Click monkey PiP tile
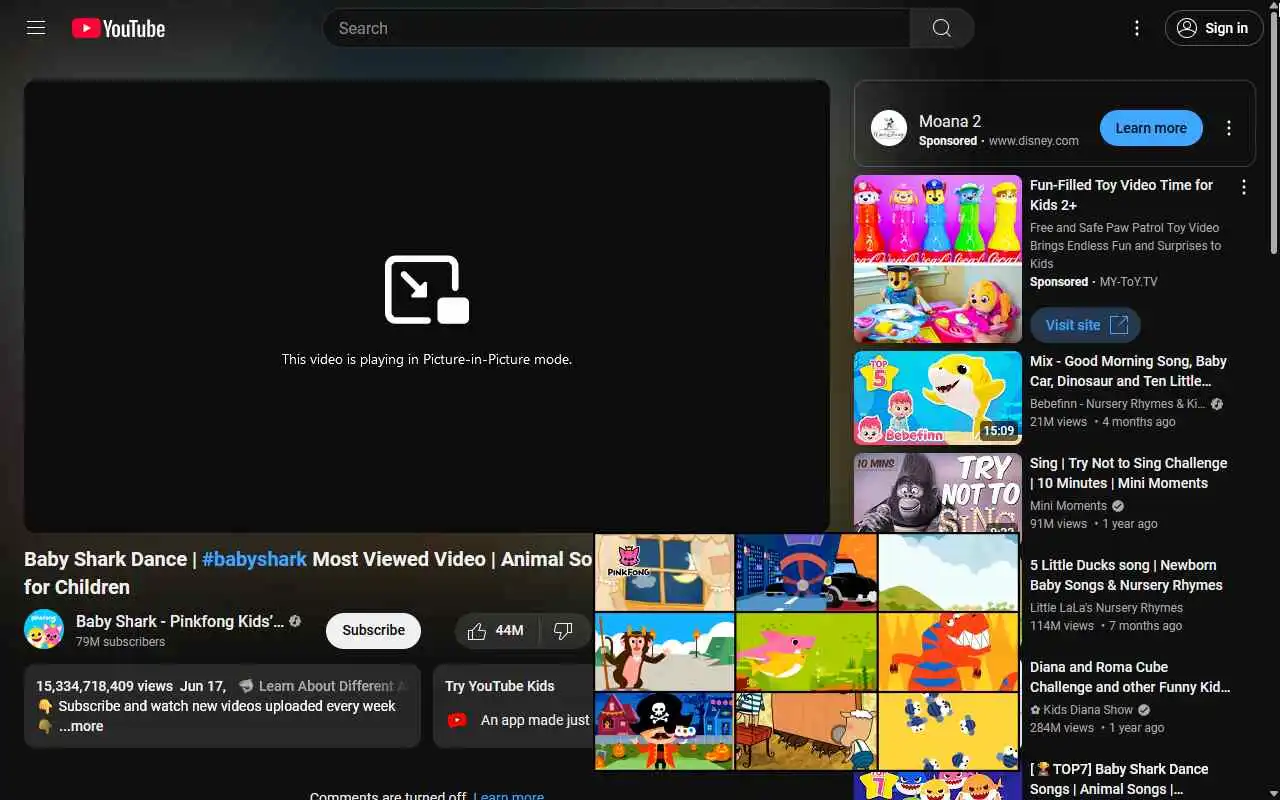The width and height of the screenshot is (1280, 800). 665,652
